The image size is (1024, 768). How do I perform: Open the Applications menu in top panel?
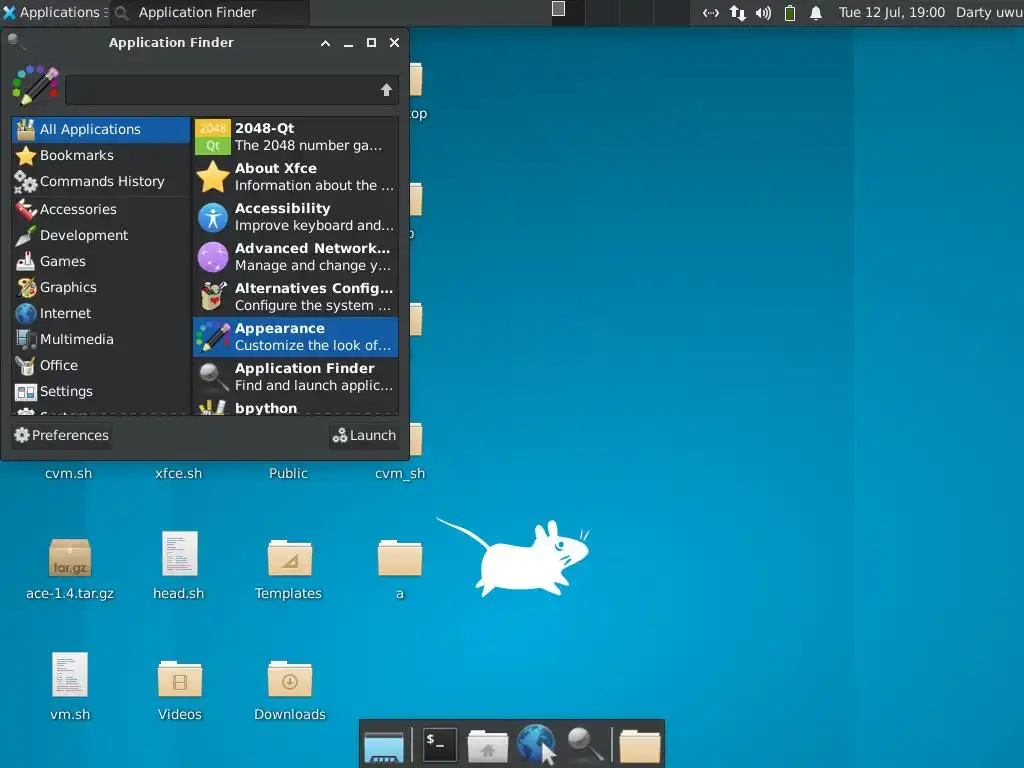[x=54, y=12]
